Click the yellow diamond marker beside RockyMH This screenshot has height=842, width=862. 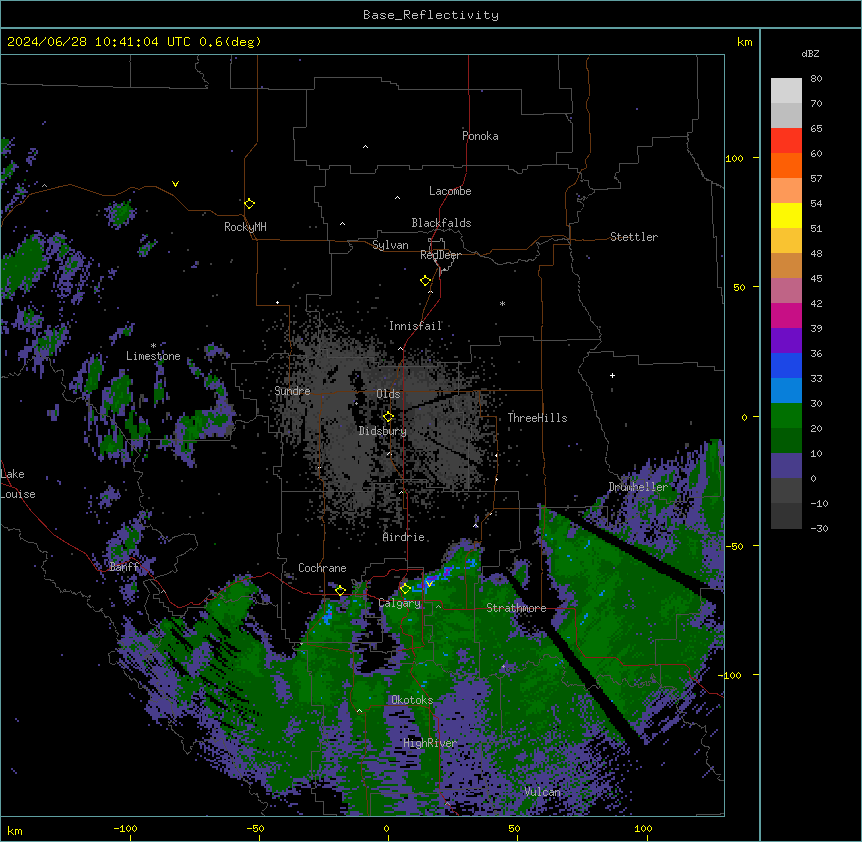coord(250,204)
